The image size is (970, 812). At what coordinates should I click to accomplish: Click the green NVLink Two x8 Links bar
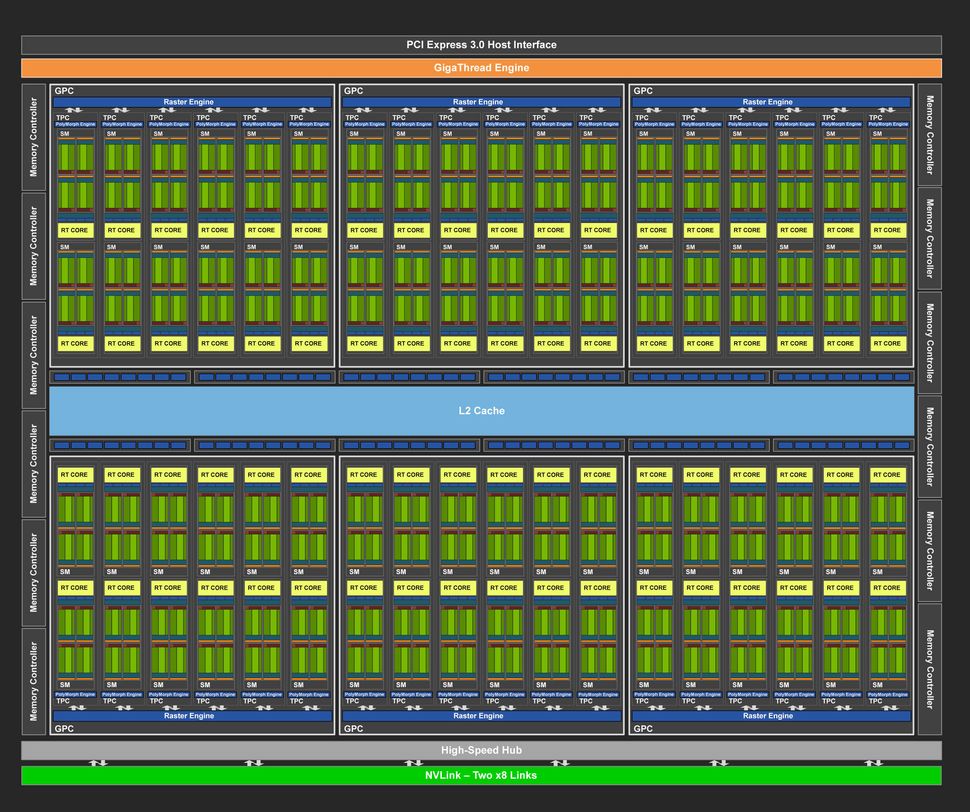point(481,776)
